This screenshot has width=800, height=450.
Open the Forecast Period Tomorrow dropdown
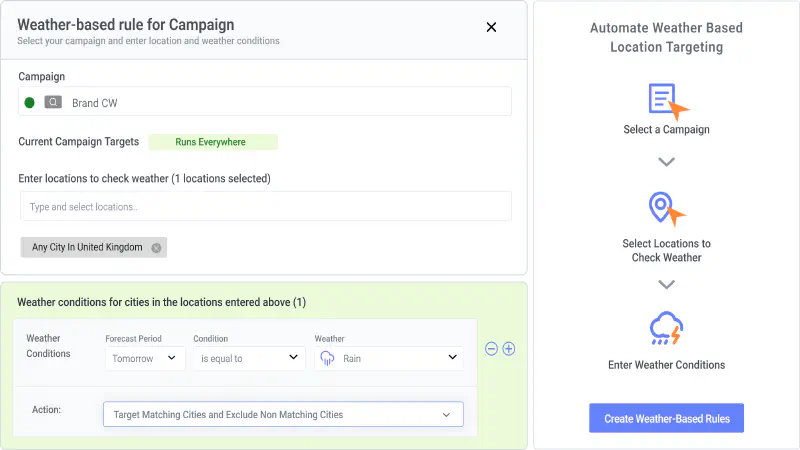coord(145,358)
